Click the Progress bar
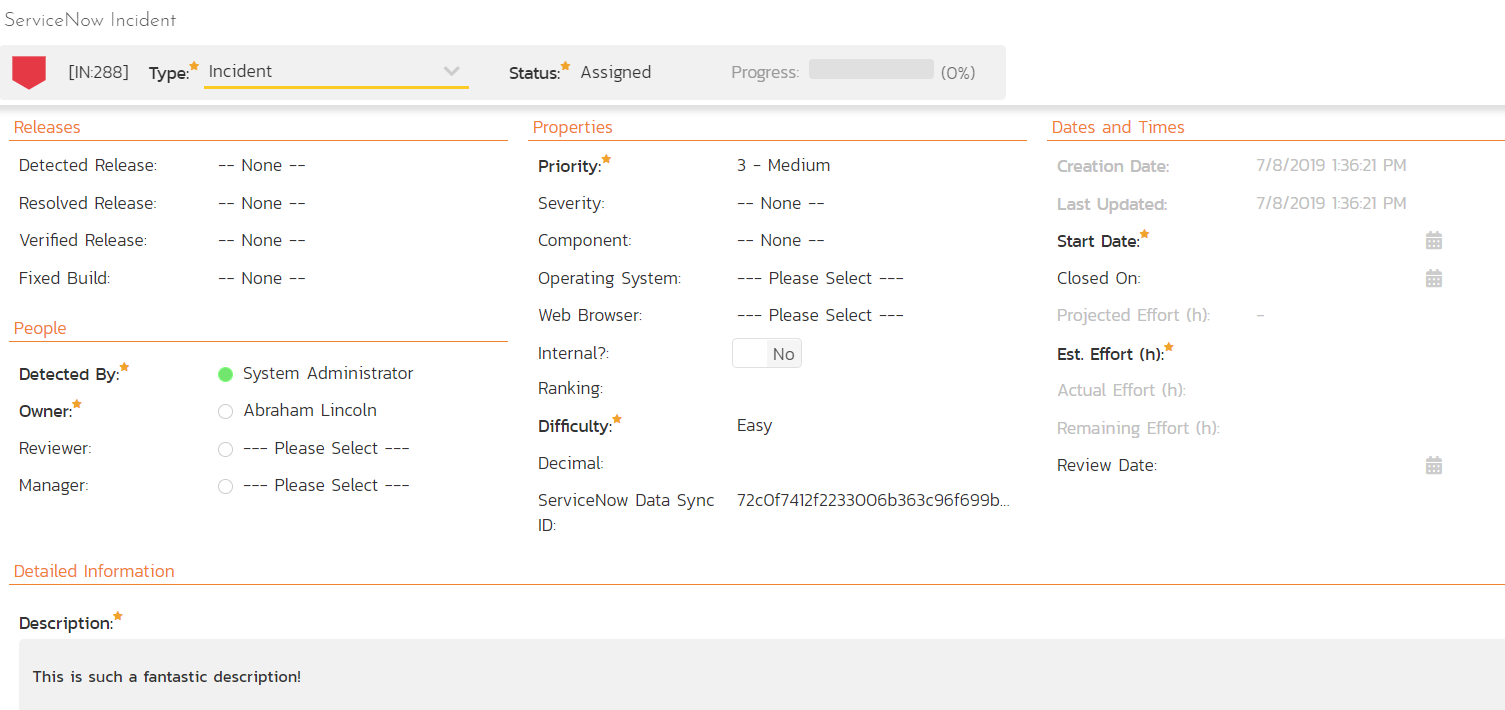 coord(870,70)
